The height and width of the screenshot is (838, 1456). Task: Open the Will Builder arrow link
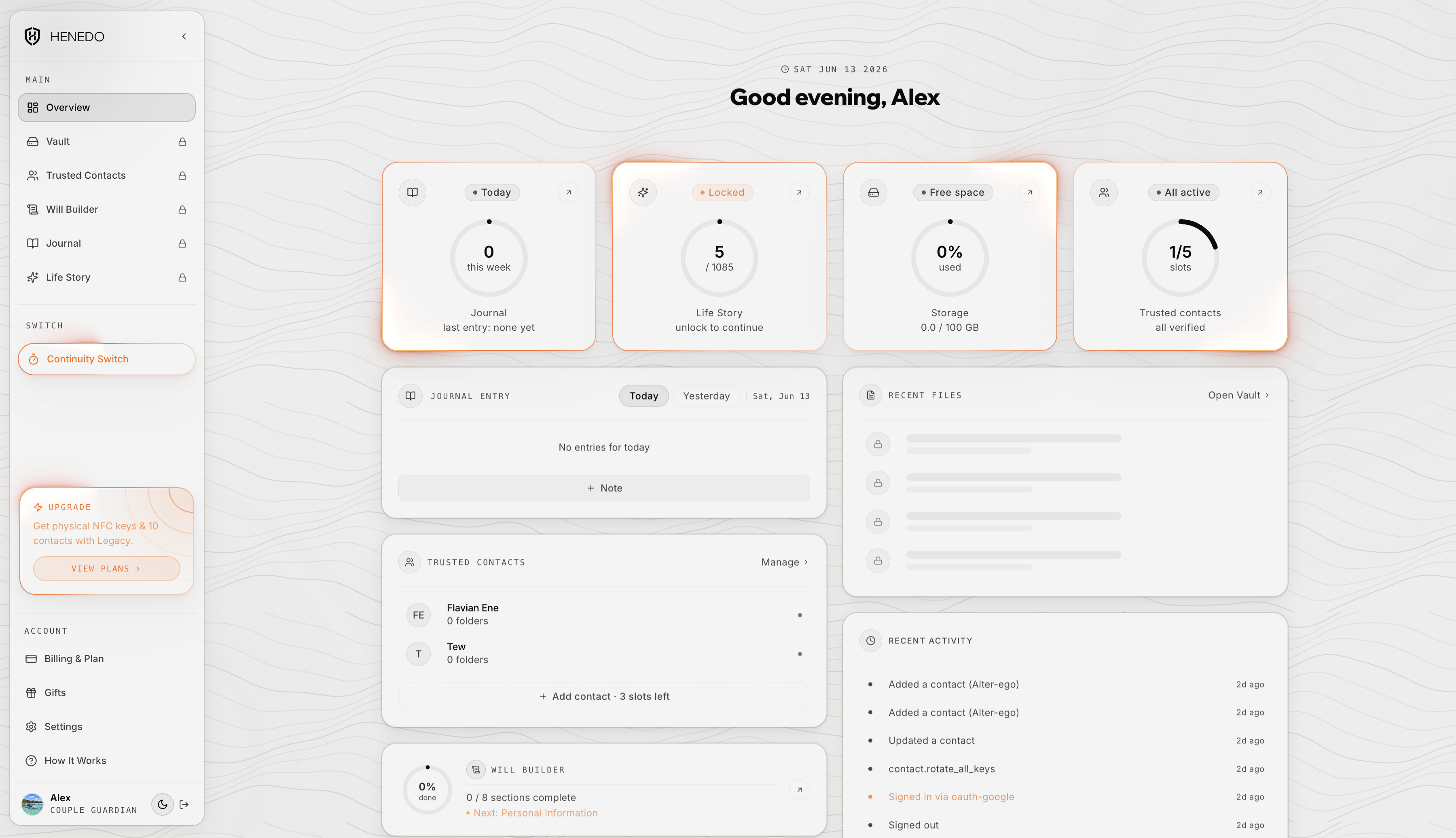[799, 790]
